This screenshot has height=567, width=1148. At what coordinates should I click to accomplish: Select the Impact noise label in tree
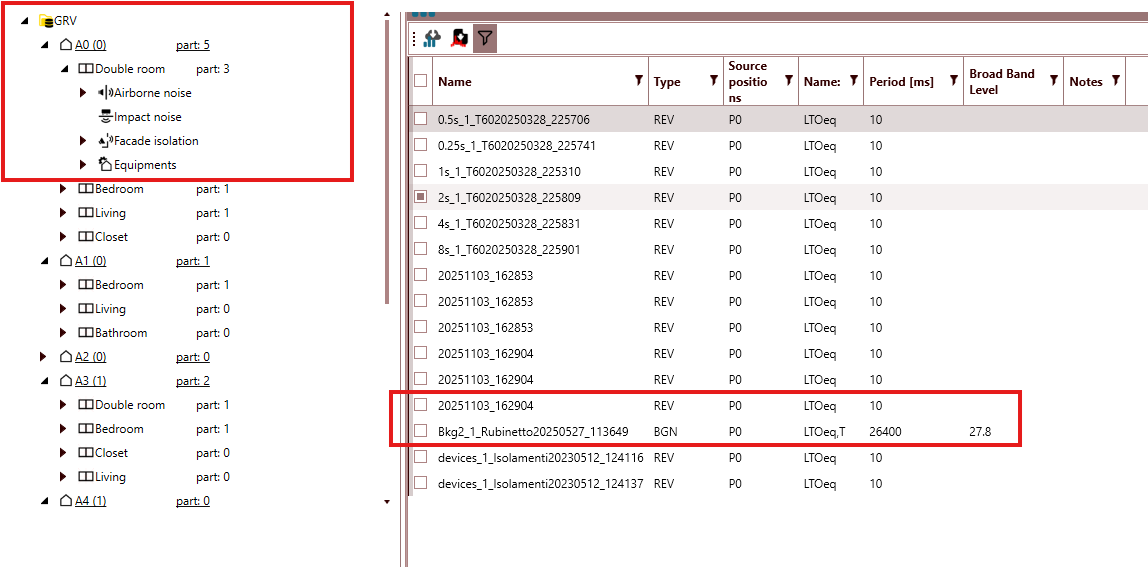click(x=147, y=116)
